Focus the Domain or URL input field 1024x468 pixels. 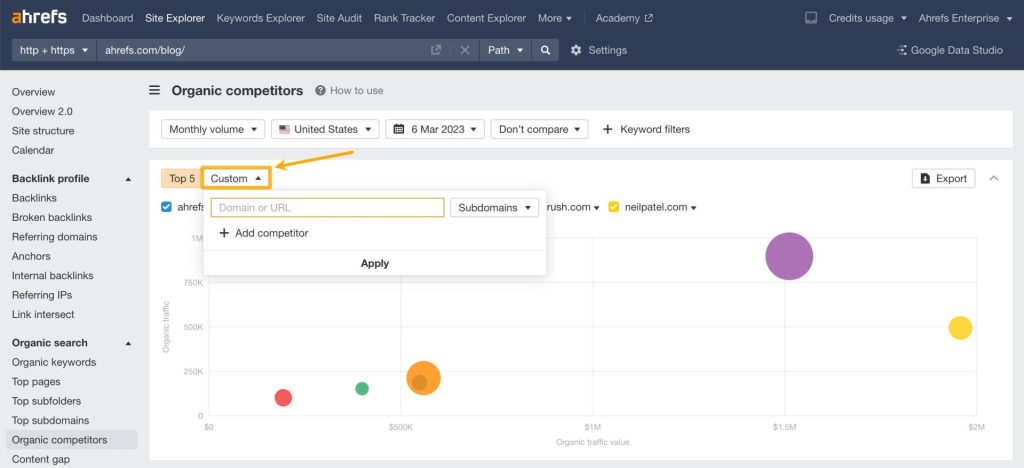(x=327, y=208)
